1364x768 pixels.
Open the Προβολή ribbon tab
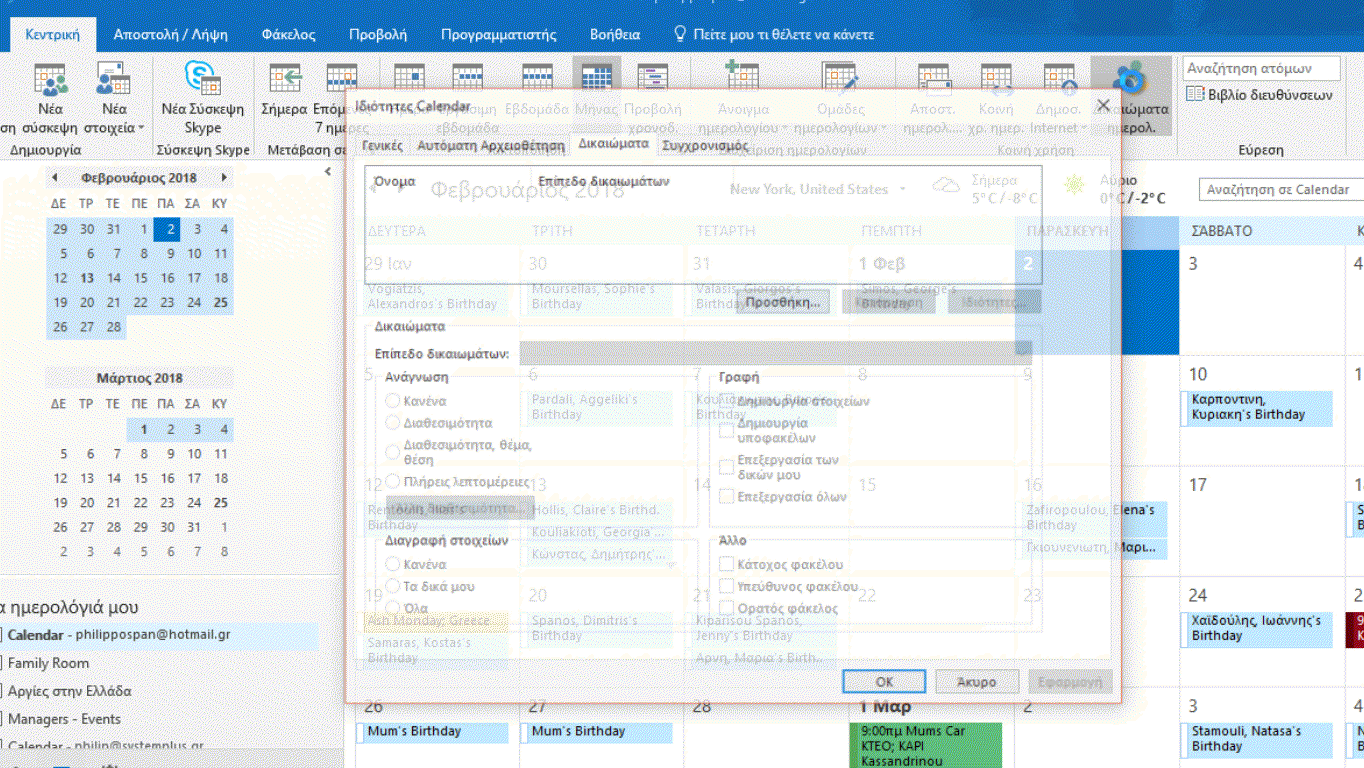coord(378,34)
